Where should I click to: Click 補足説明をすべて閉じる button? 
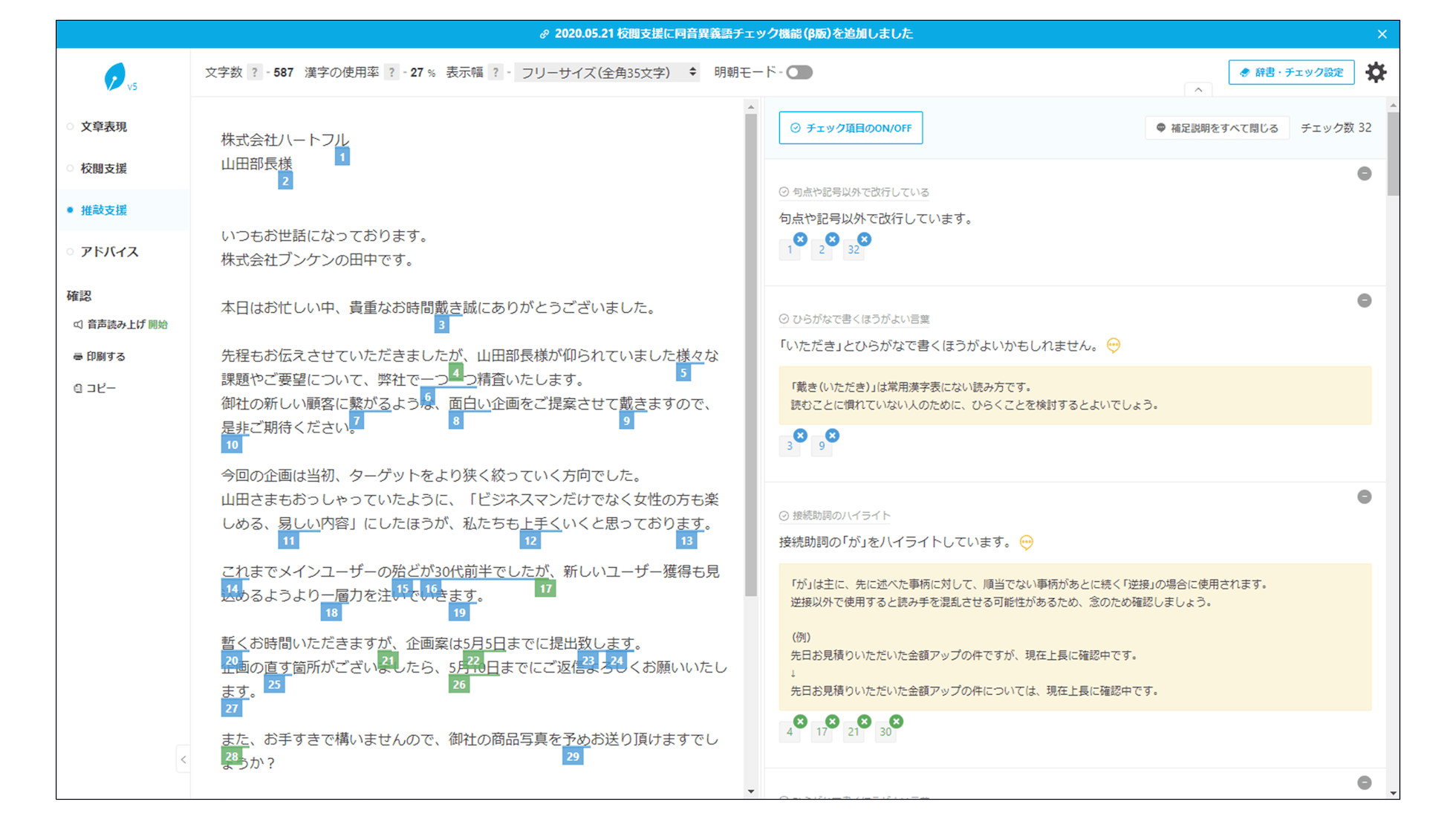coord(1217,128)
